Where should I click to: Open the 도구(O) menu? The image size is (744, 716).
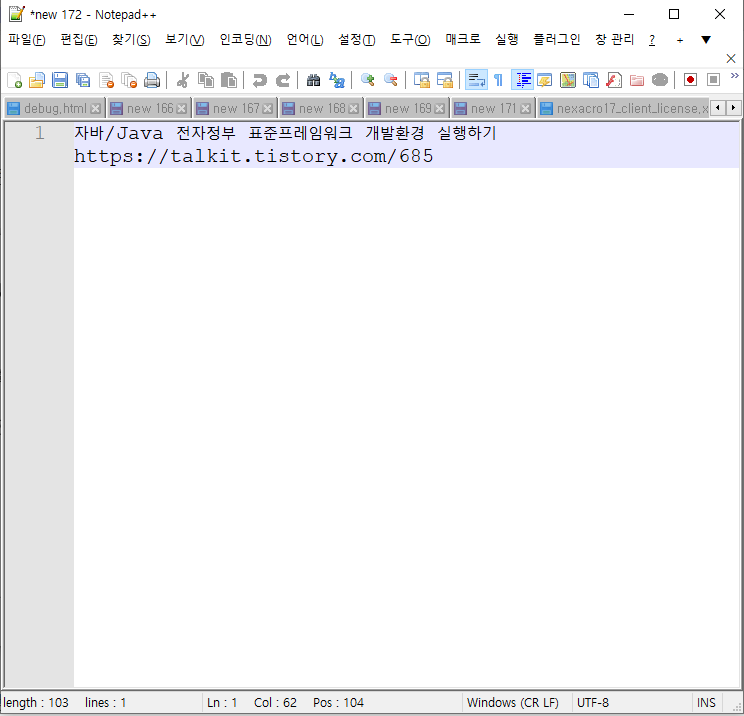point(410,39)
